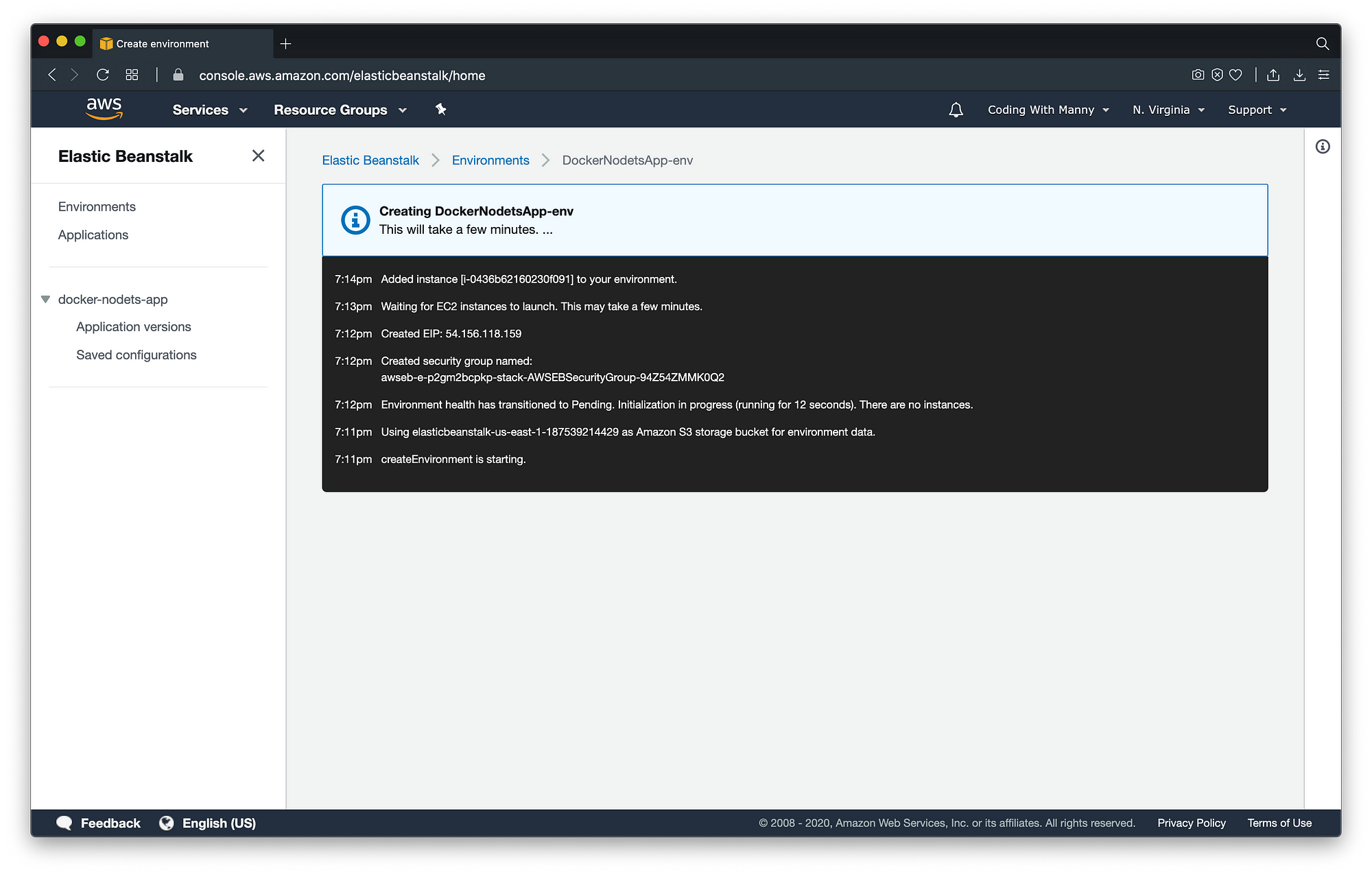Select Saved configurations under docker-nodets-app

(x=136, y=354)
